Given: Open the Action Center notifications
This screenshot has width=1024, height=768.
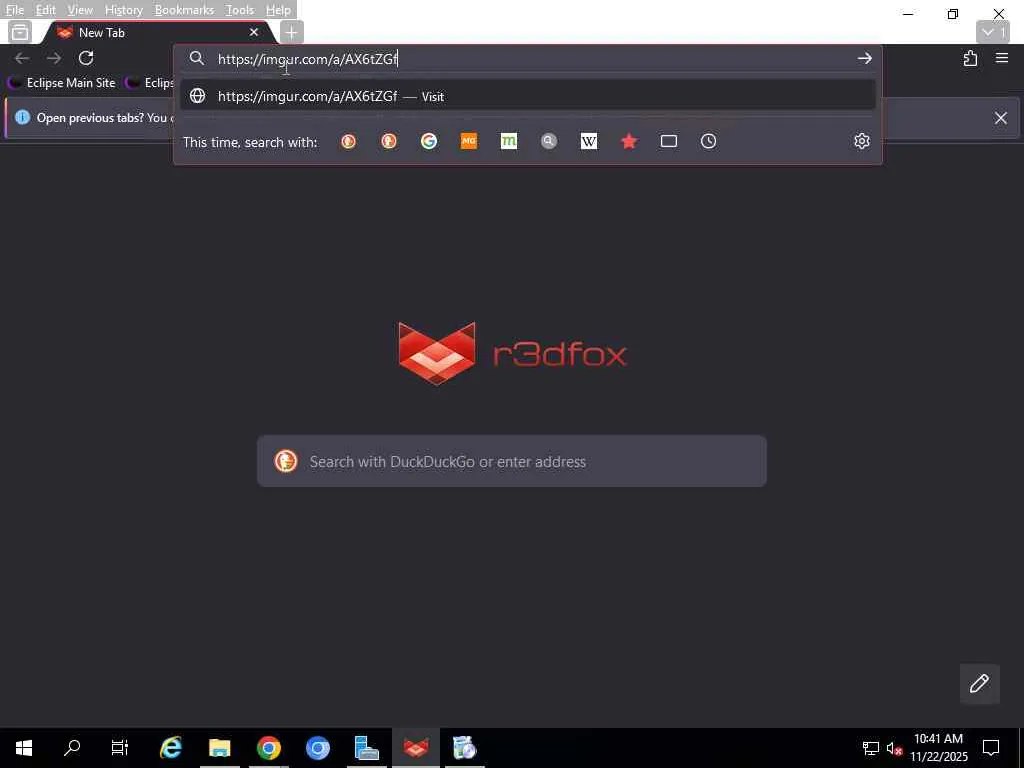Looking at the screenshot, I should [991, 748].
